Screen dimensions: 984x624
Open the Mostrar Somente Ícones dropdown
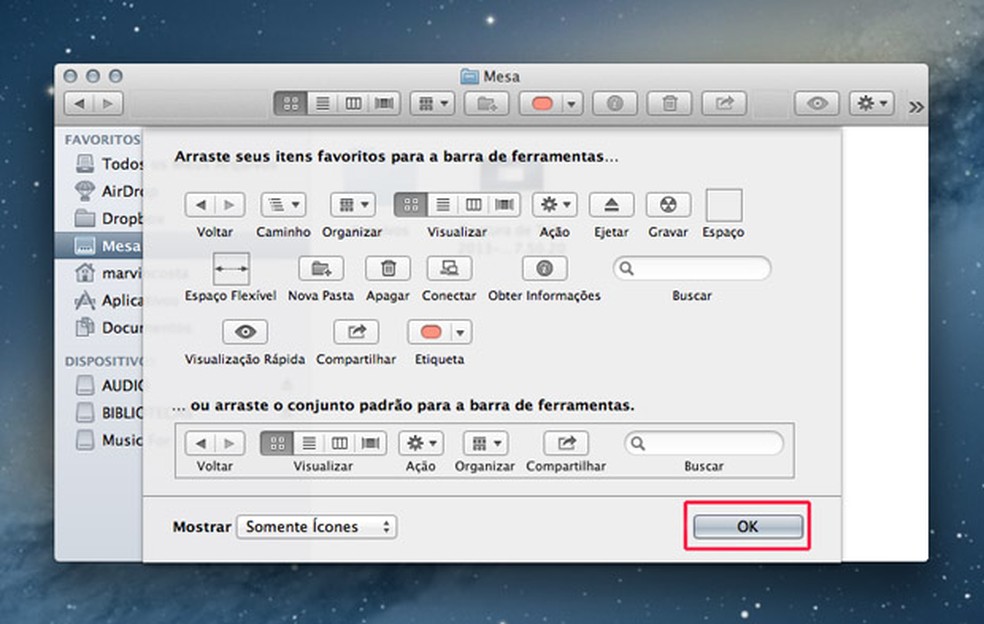click(x=316, y=527)
